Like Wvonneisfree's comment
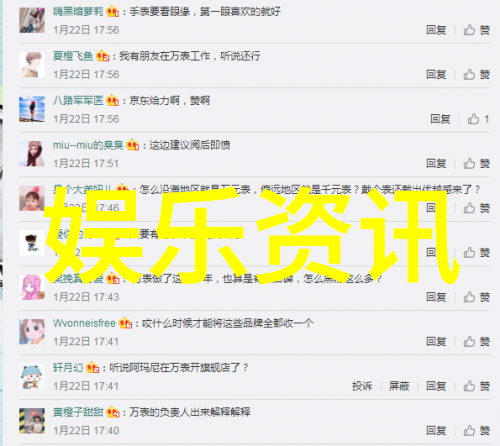The image size is (500, 446). (x=476, y=341)
